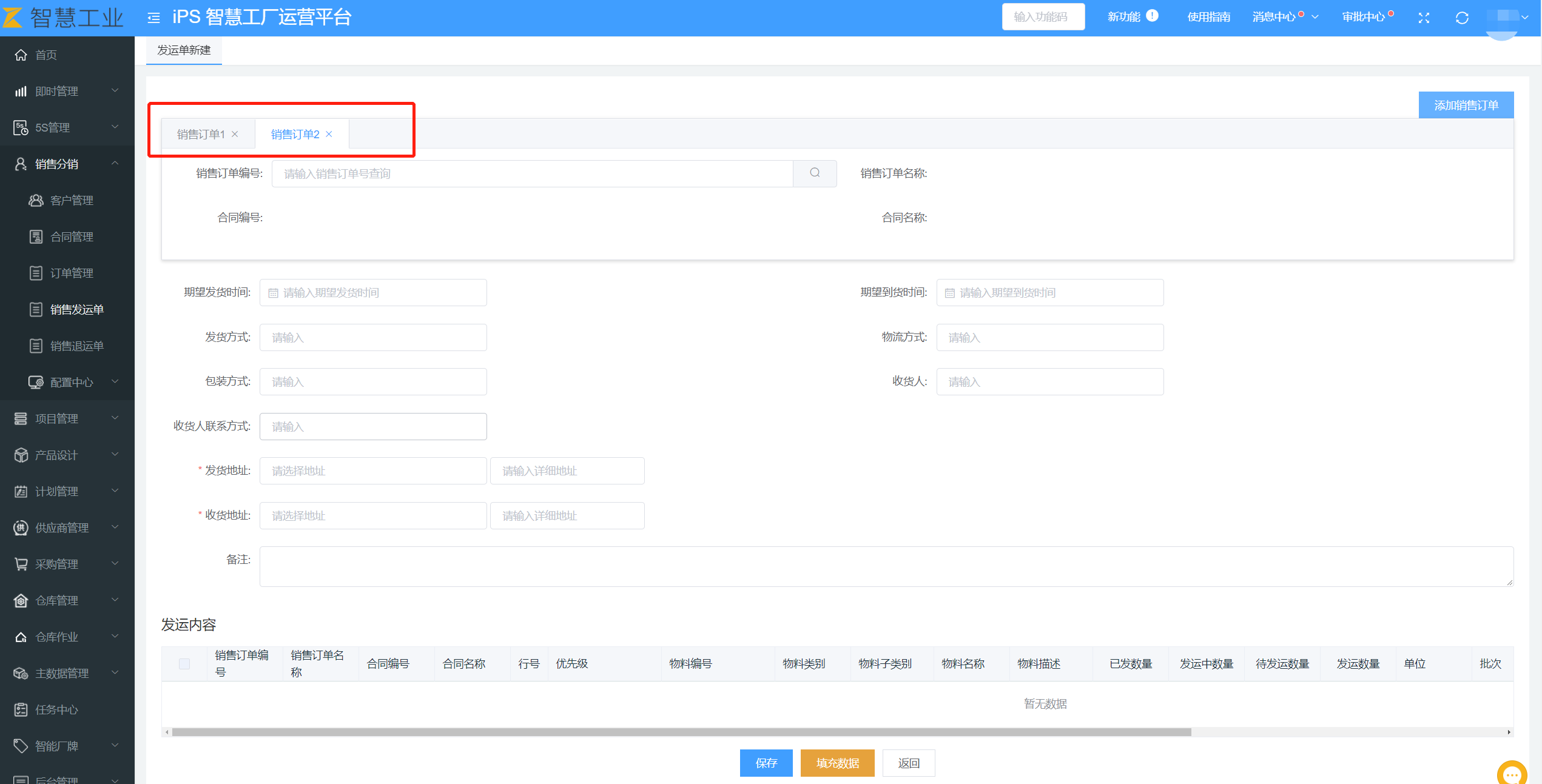The image size is (1542, 784).
Task: Click the table's horizontal scrollbar
Action: click(x=681, y=732)
